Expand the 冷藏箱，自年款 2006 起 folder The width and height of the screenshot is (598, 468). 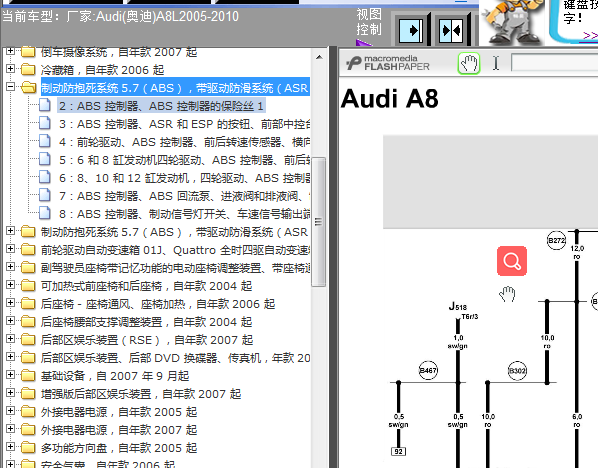(x=11, y=69)
